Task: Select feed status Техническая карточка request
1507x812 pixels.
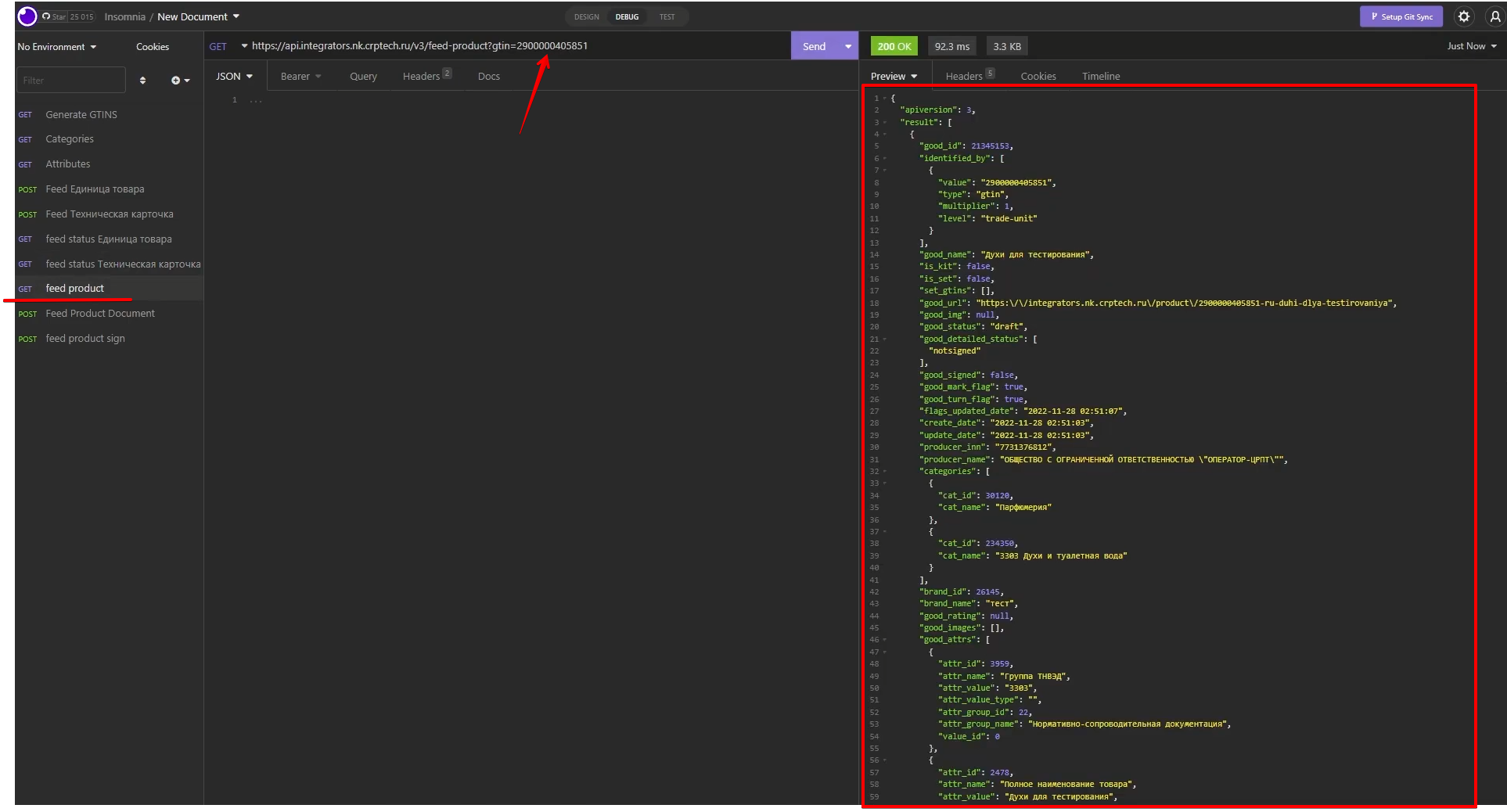Action: tap(110, 264)
